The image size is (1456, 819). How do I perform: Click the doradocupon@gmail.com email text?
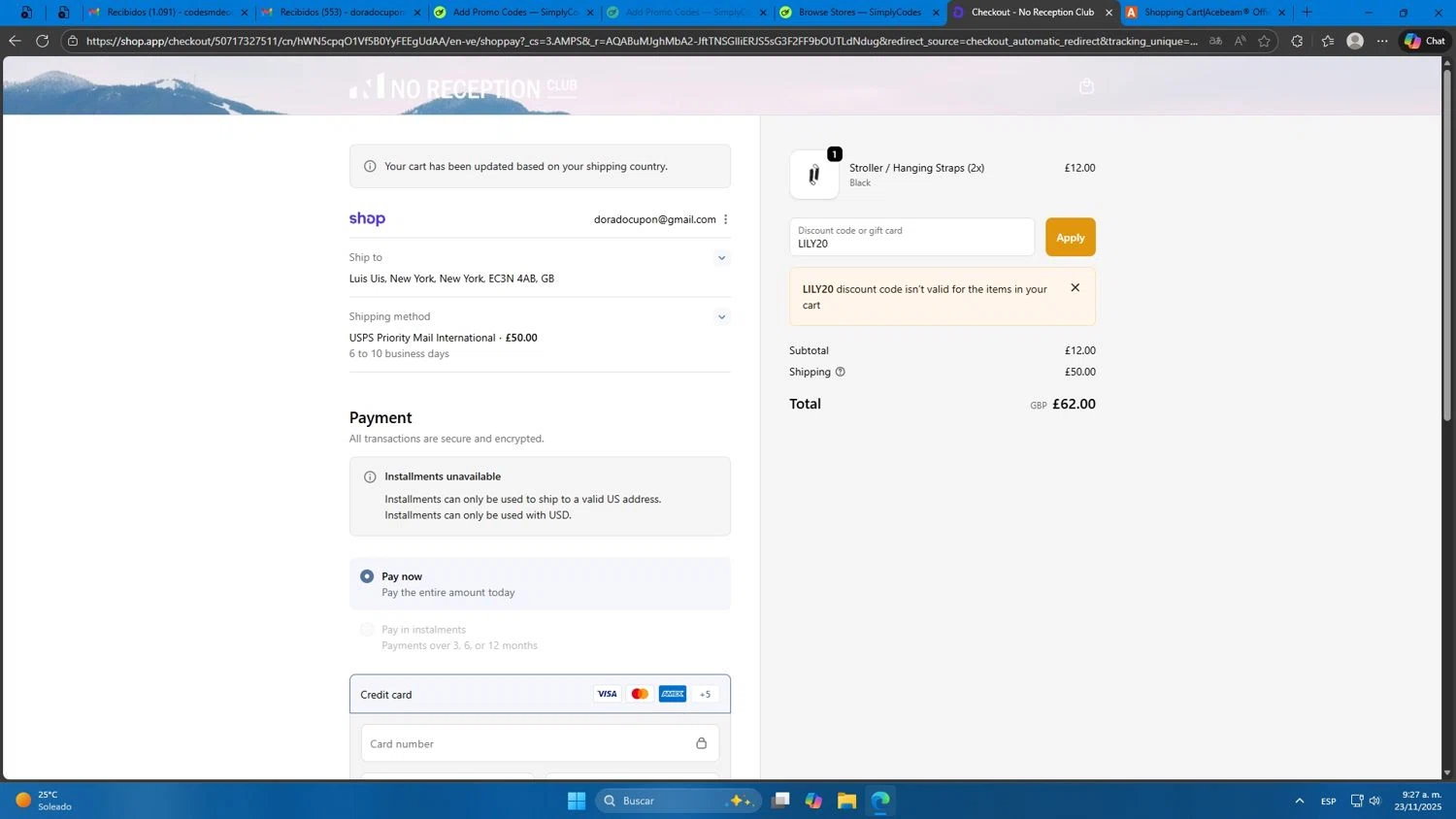pyautogui.click(x=655, y=219)
